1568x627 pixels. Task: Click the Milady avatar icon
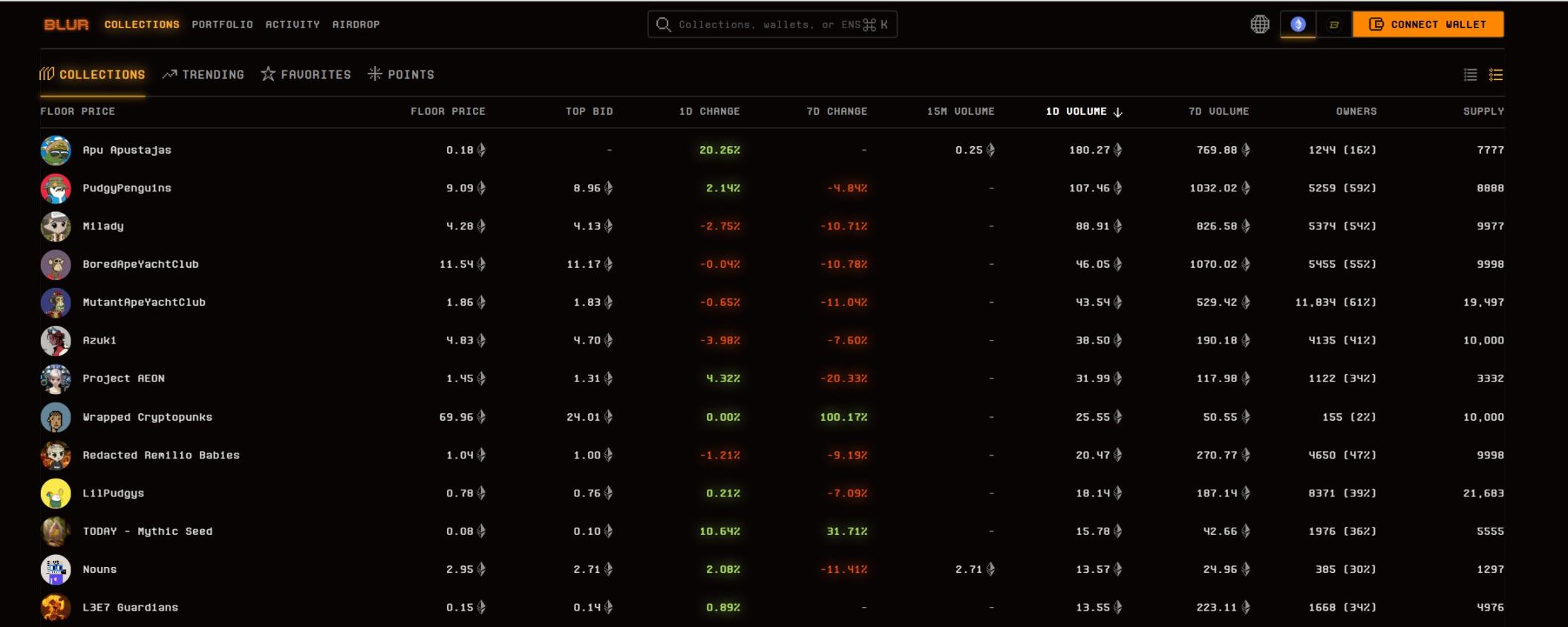pyautogui.click(x=56, y=226)
